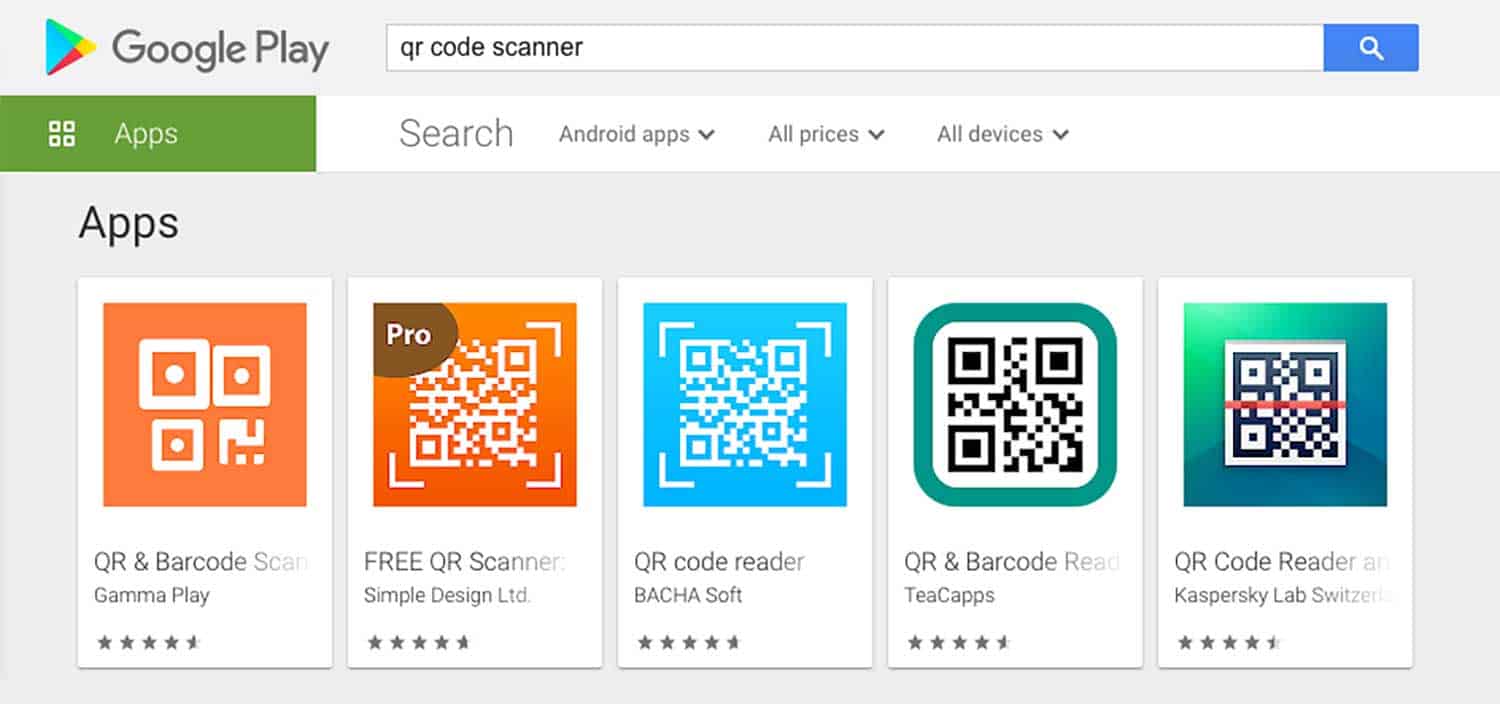Click the search magnifier icon
The image size is (1500, 704).
pos(1370,47)
